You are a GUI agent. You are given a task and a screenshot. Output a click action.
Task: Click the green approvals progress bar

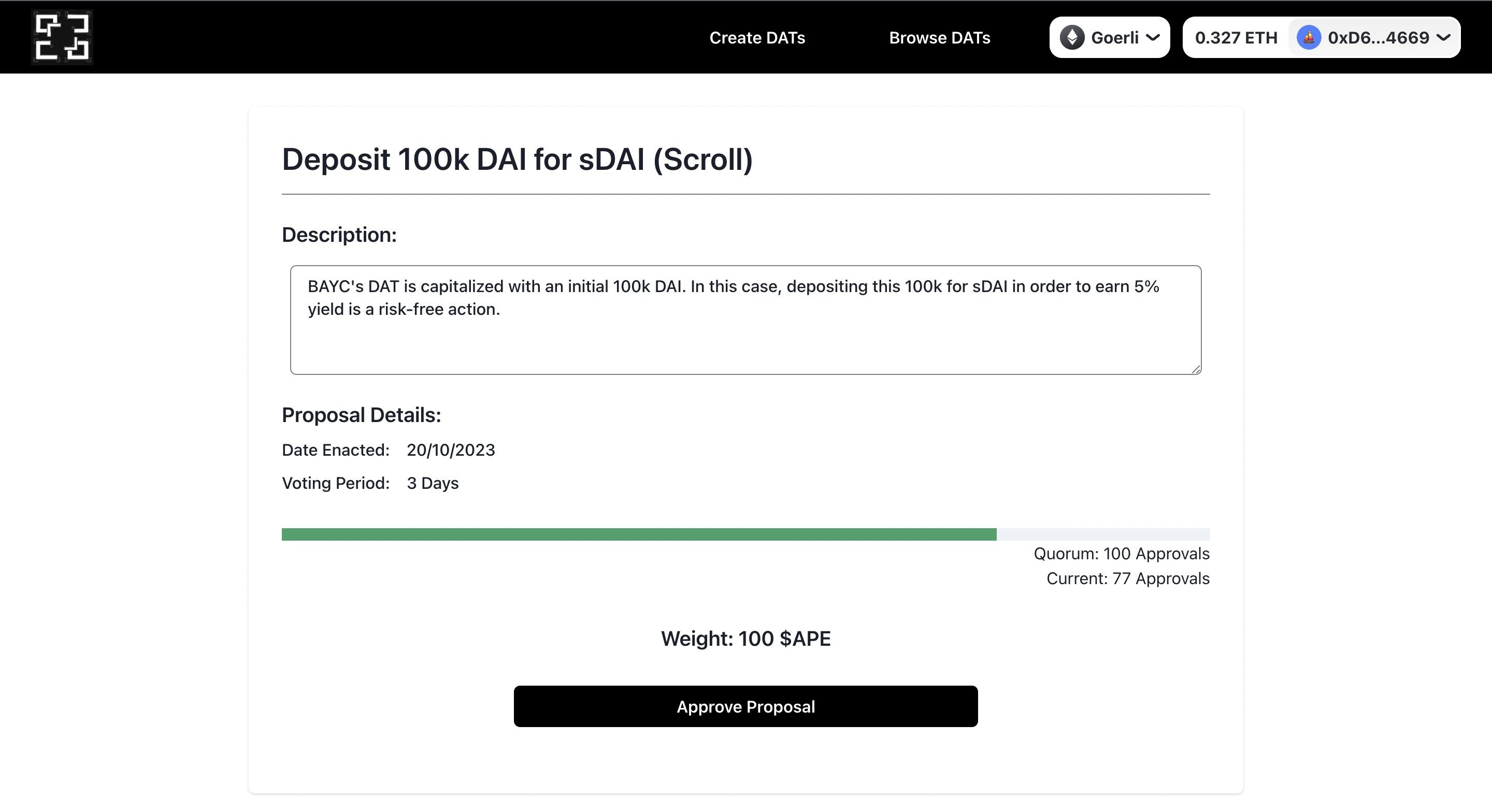click(639, 534)
